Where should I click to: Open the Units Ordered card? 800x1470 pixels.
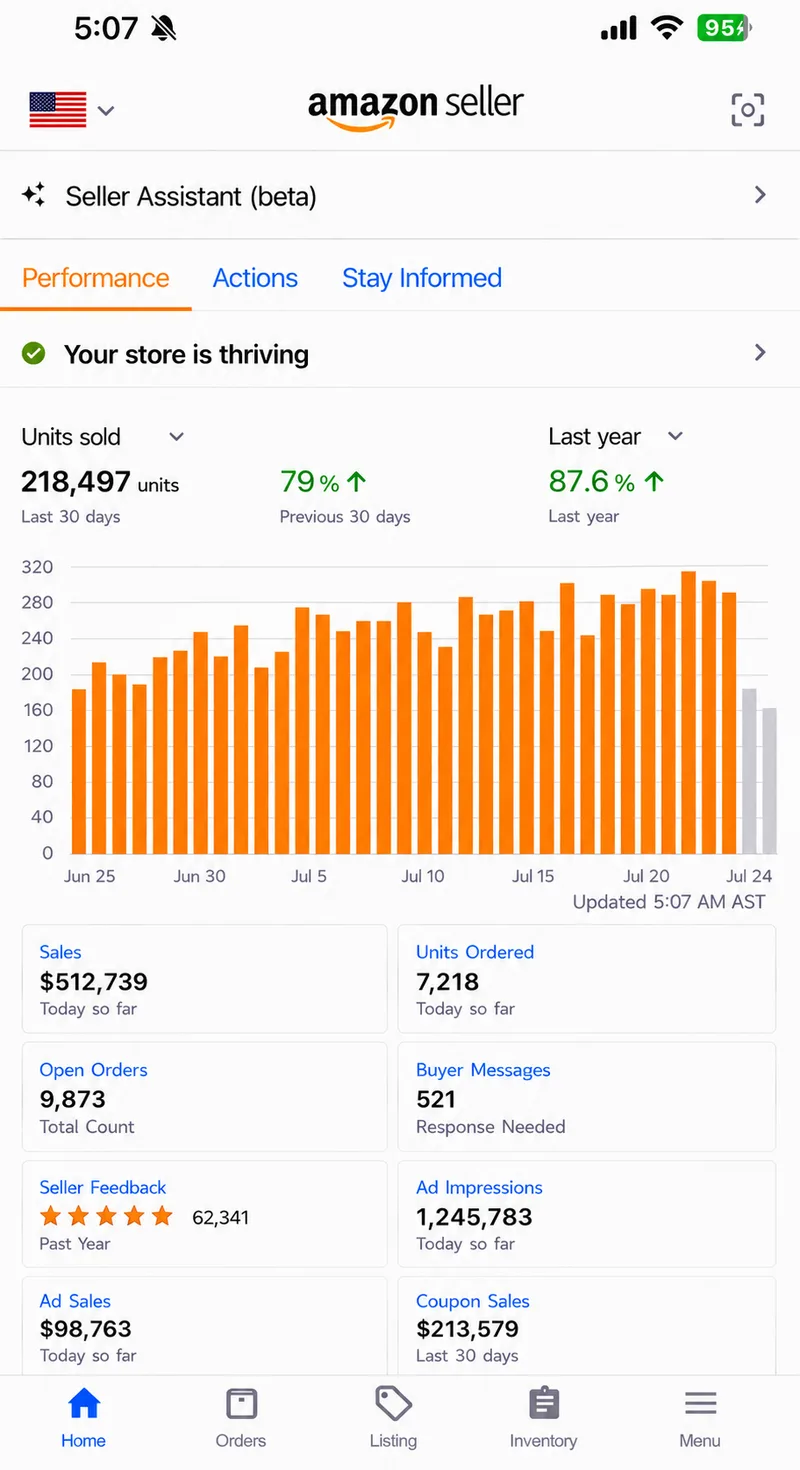tap(586, 978)
